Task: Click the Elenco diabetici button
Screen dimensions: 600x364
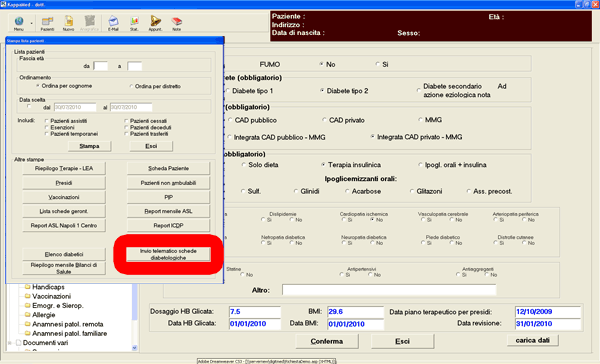Action: 64,254
